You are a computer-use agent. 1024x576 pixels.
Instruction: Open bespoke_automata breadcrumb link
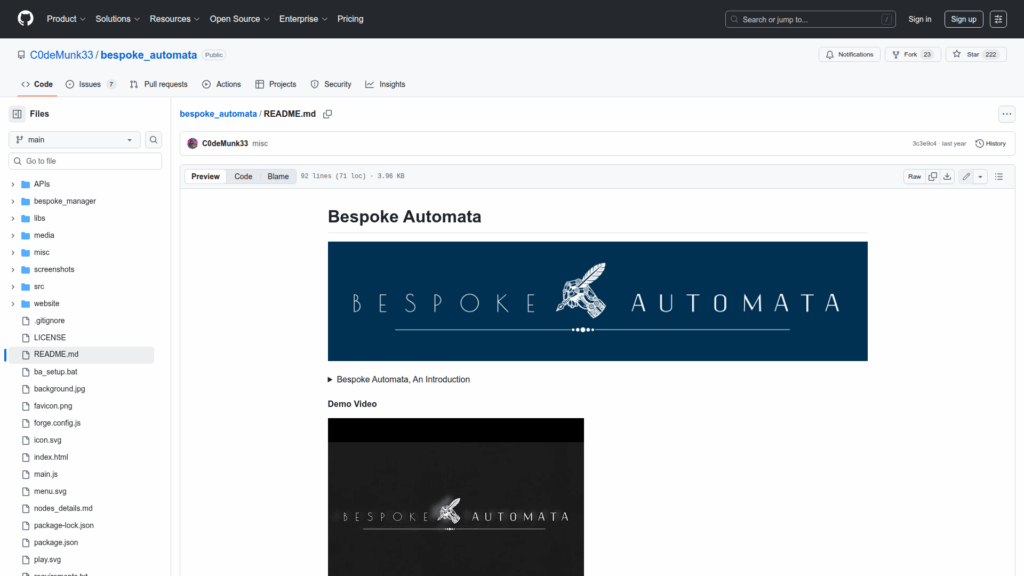(218, 114)
